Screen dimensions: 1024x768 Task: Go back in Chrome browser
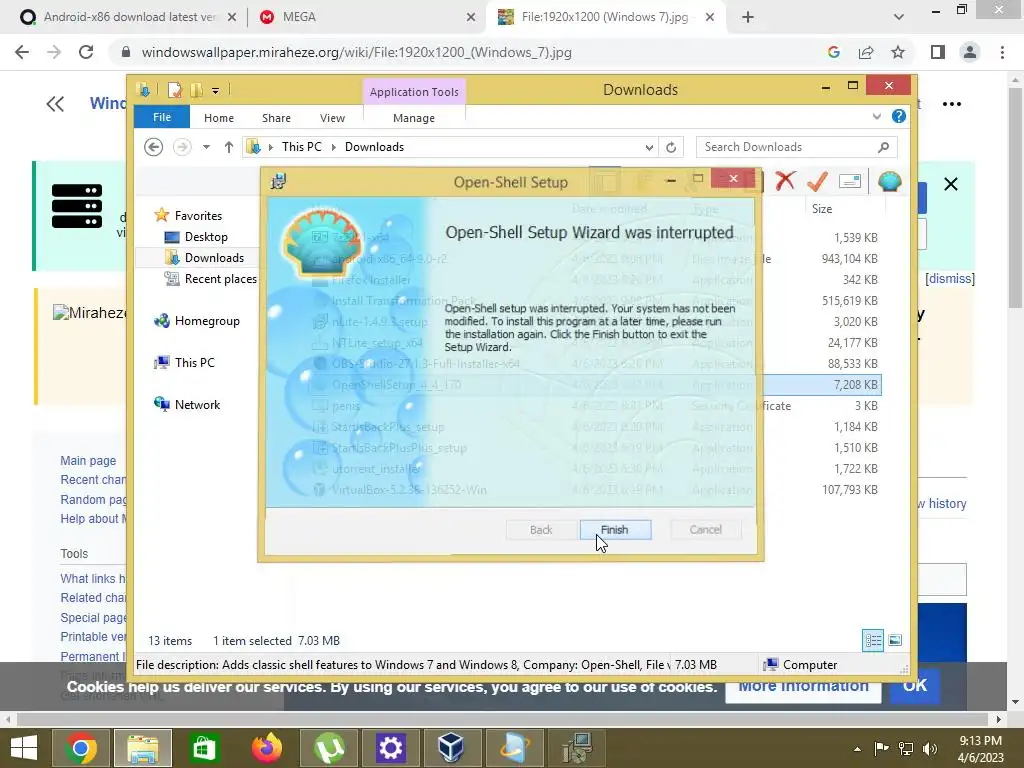(x=22, y=52)
